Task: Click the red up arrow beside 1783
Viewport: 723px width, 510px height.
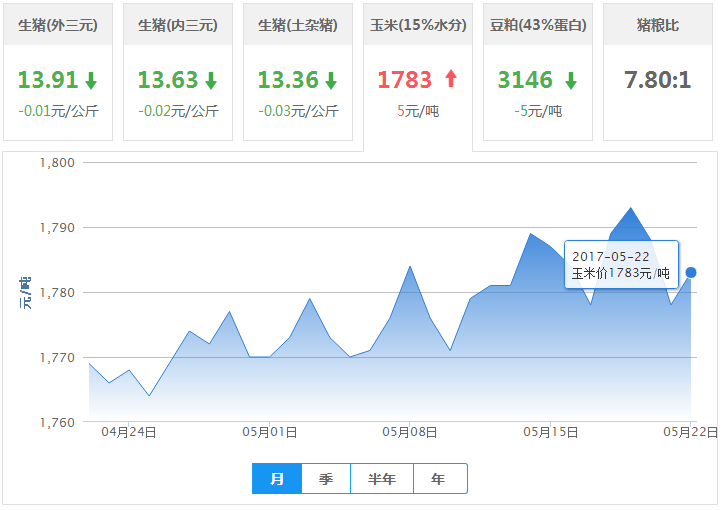Action: [451, 78]
